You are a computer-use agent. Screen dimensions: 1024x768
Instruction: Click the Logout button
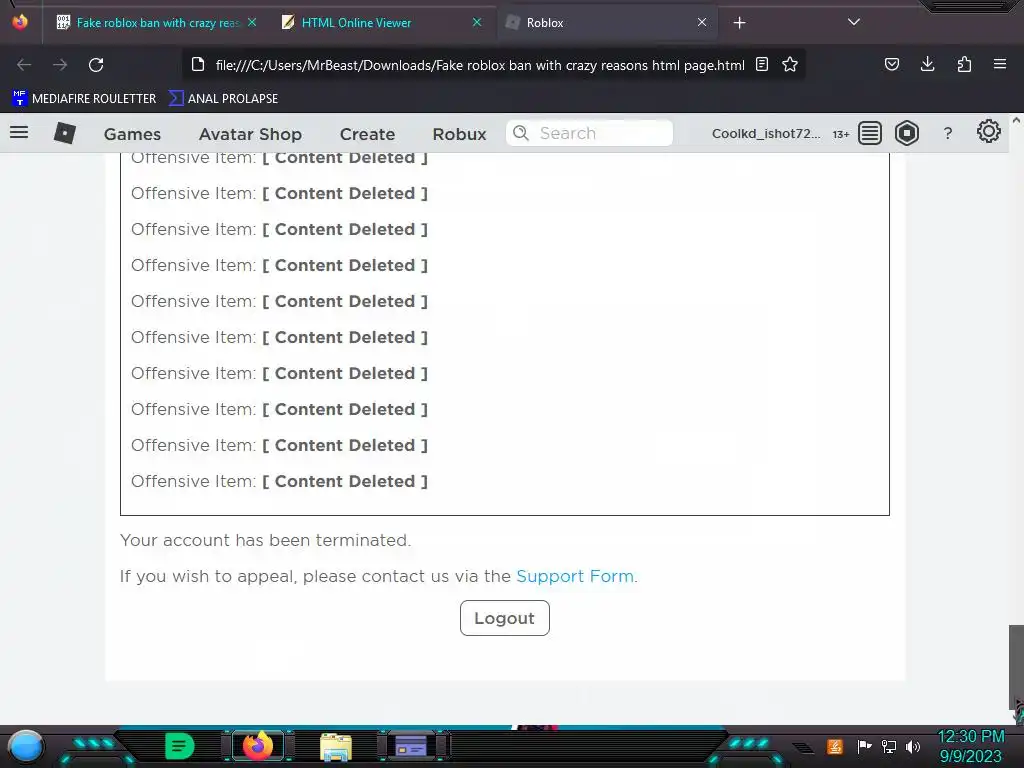point(505,618)
